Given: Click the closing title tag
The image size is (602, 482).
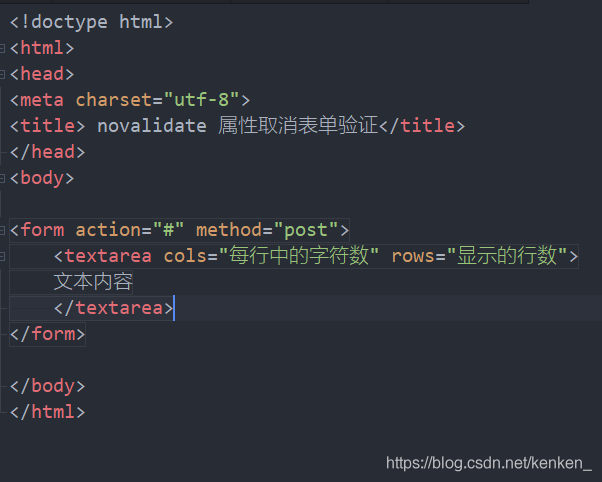Looking at the screenshot, I should coord(422,126).
